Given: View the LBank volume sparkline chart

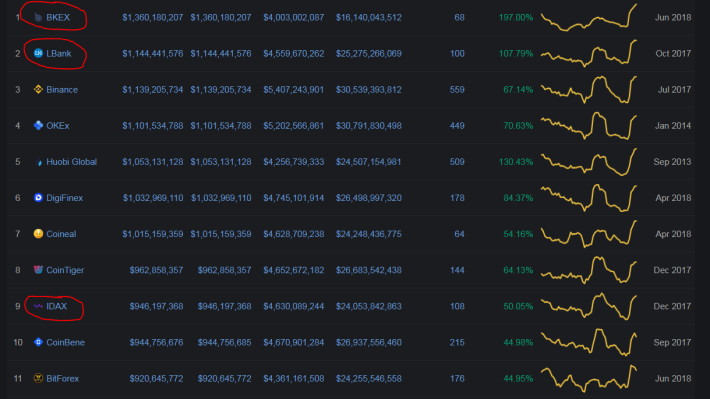Looking at the screenshot, I should point(589,53).
